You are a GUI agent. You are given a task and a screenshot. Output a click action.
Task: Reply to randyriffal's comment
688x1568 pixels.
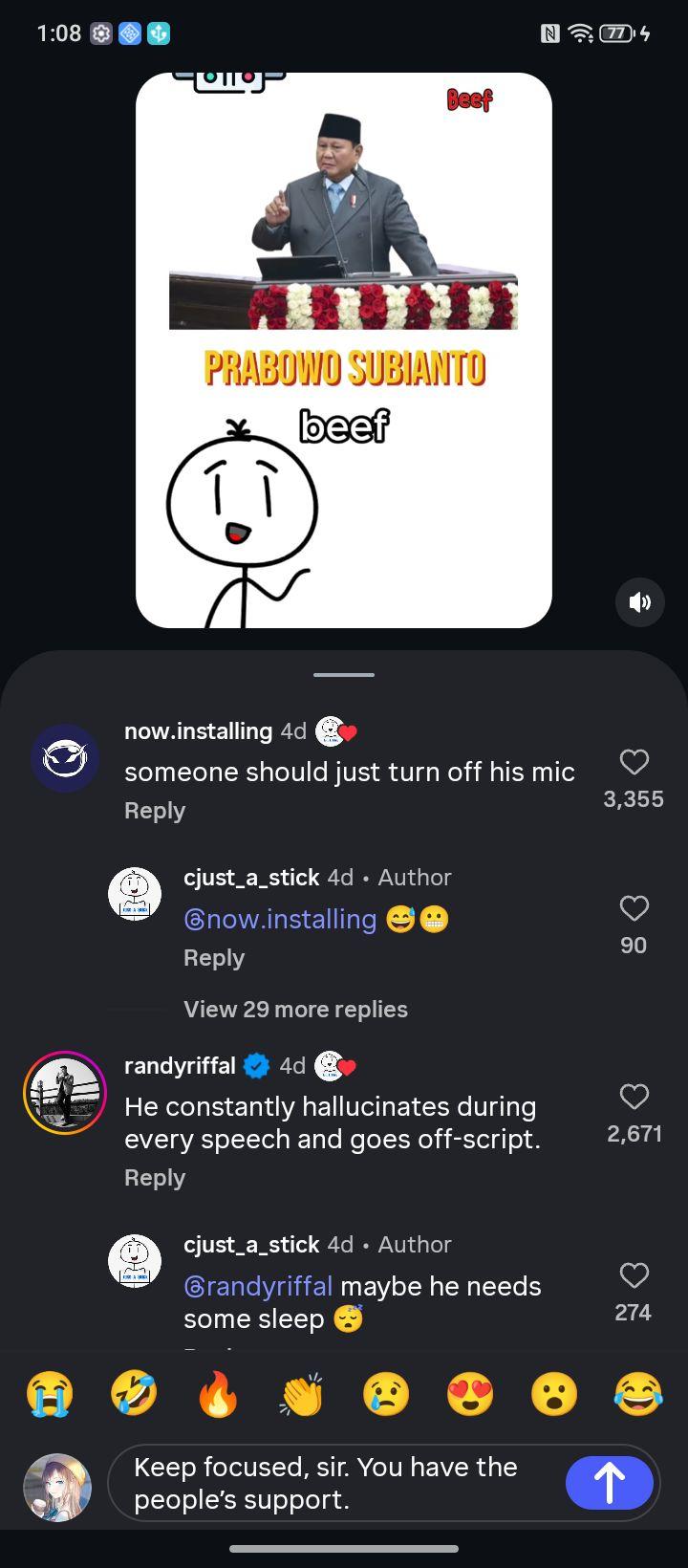(155, 1178)
